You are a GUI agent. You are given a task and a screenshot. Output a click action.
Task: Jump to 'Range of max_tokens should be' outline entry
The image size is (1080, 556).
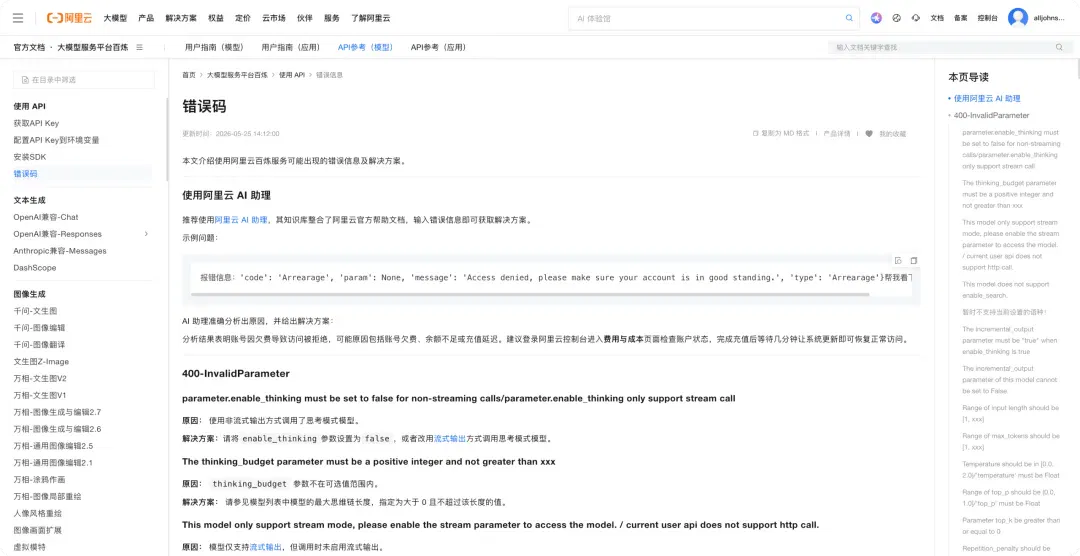pyautogui.click(x=1010, y=441)
